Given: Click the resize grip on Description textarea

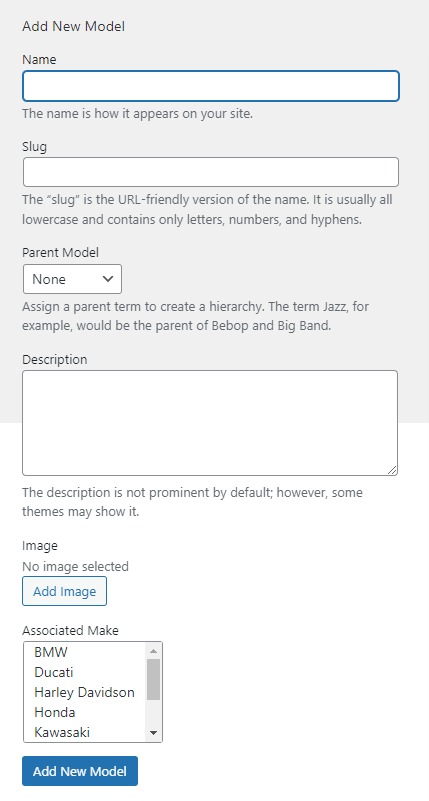Looking at the screenshot, I should 392,470.
